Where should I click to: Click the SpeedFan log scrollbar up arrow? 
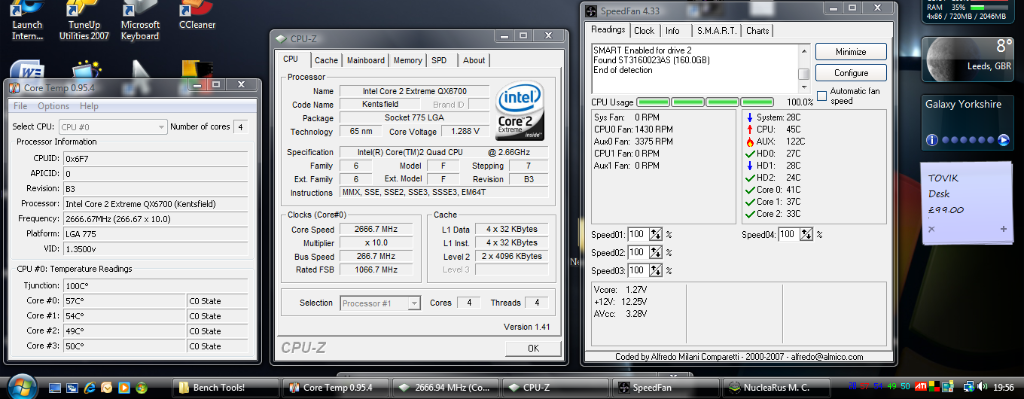[804, 49]
